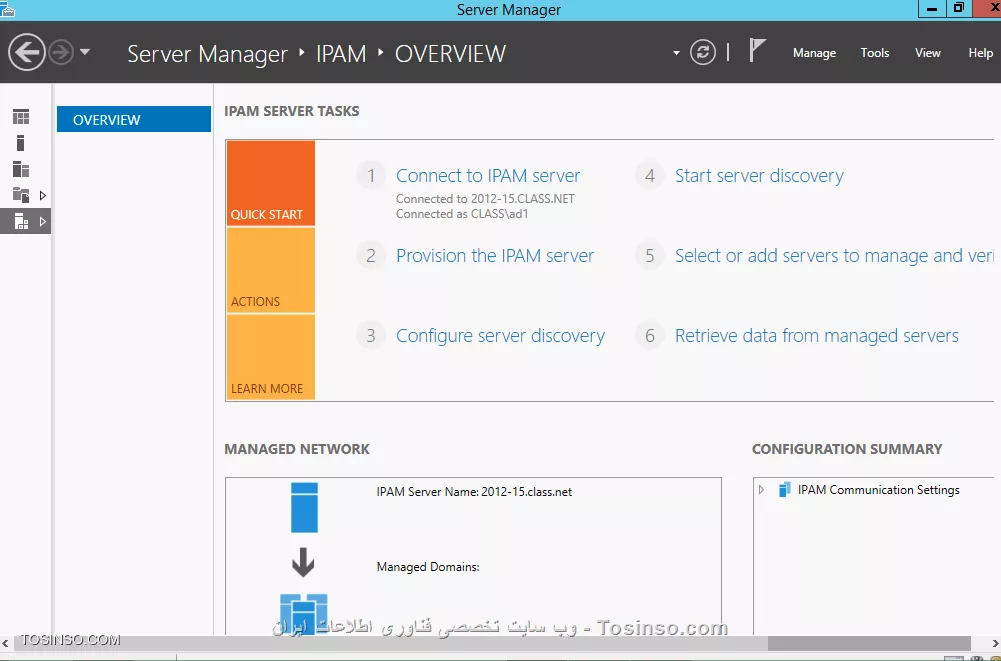Click the Refresh icon in header
This screenshot has width=1001, height=661.
[x=703, y=52]
